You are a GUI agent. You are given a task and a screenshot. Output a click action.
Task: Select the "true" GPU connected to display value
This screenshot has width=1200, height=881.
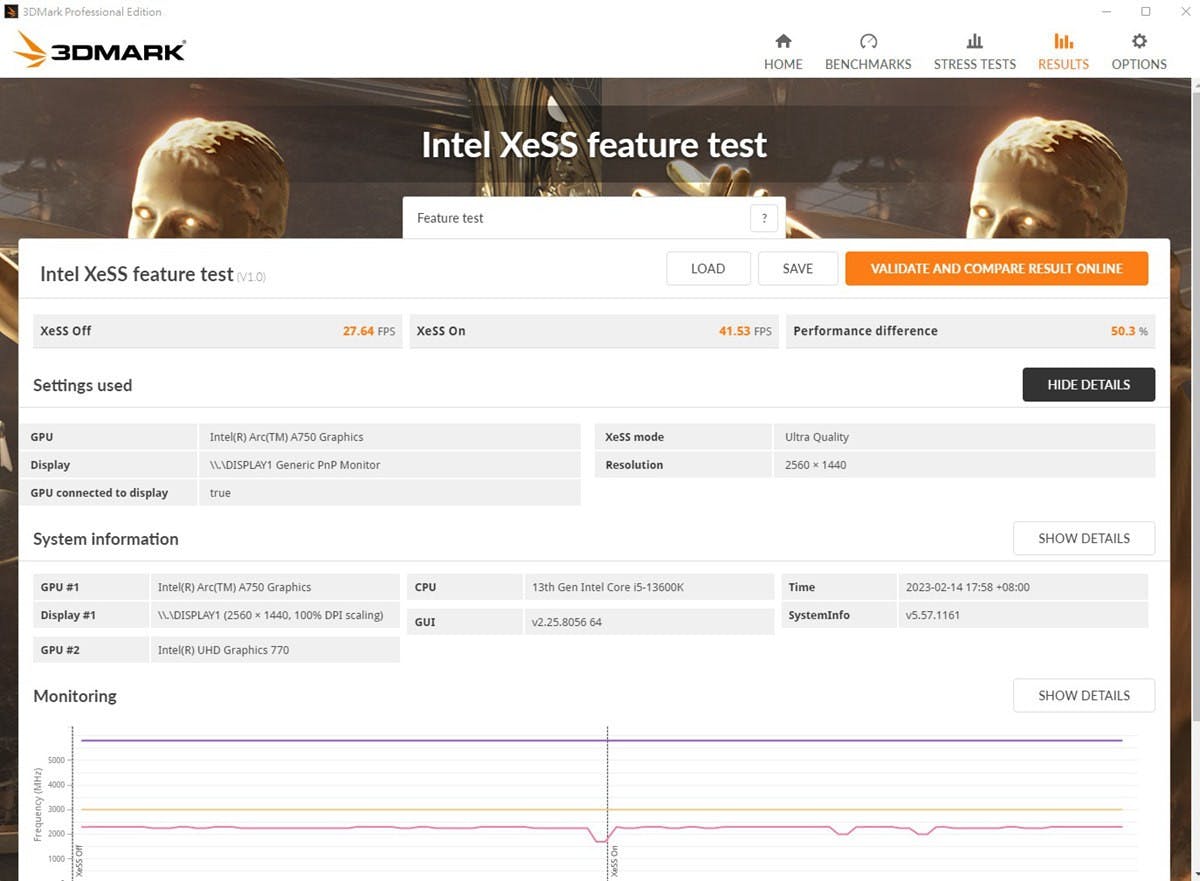[x=220, y=493]
